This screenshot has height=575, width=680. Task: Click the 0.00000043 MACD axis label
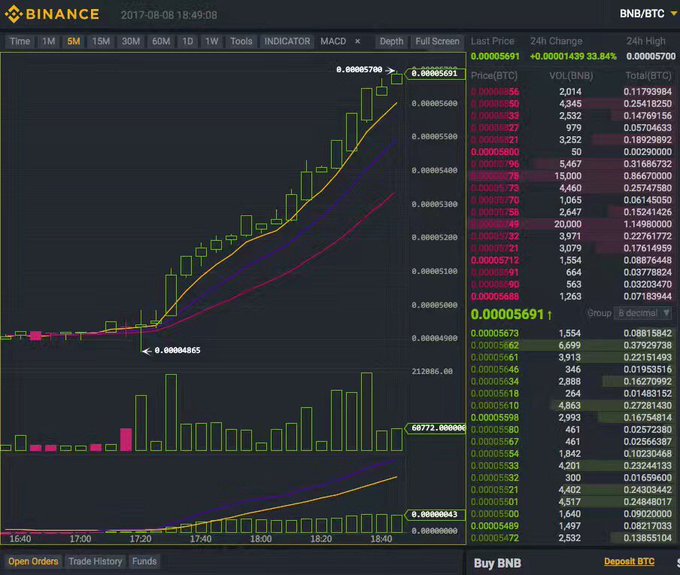pyautogui.click(x=434, y=514)
